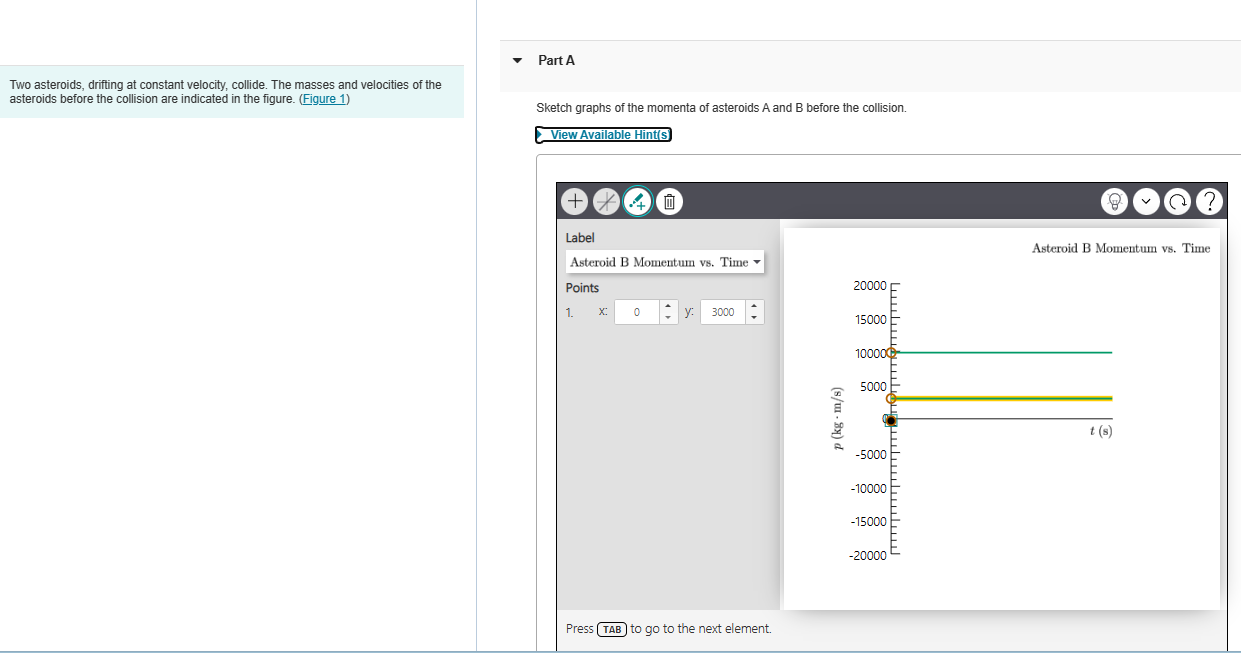1241x653 pixels.
Task: Redo using the circular arrow icon
Action: [x=1177, y=201]
